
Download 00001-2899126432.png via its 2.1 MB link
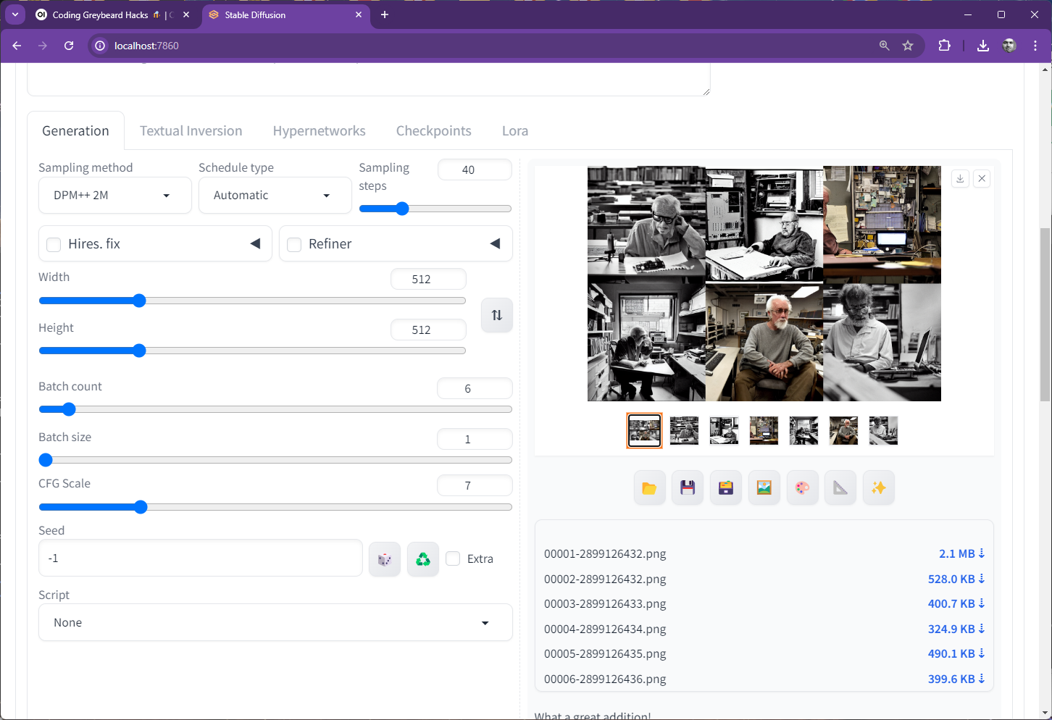click(961, 554)
